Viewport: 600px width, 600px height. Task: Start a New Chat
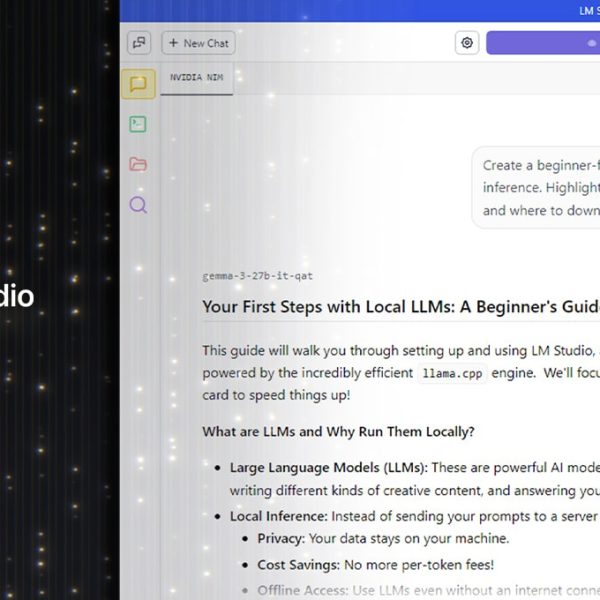click(198, 43)
